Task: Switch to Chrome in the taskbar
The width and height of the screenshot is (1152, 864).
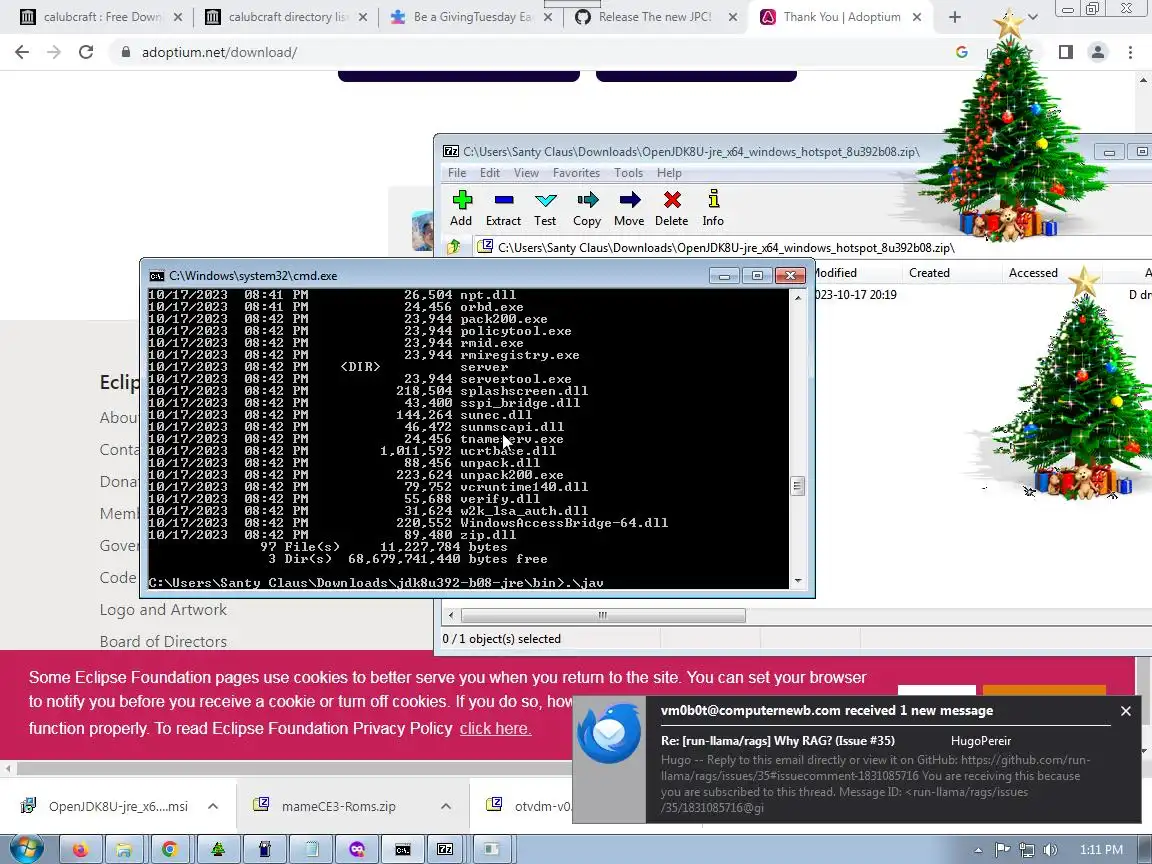Action: [170, 849]
